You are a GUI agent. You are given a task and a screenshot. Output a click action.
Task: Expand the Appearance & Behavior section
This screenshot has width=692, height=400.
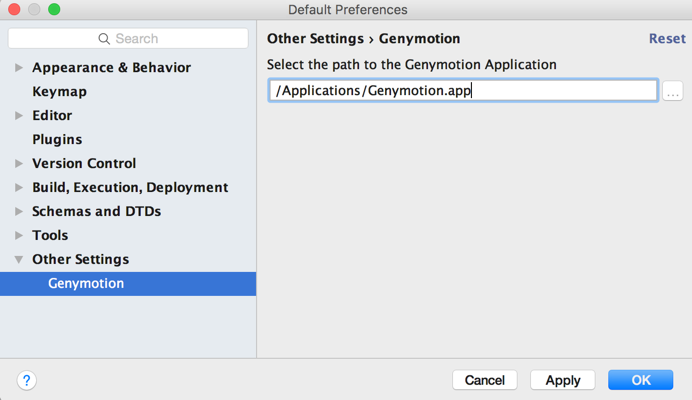[x=19, y=68]
